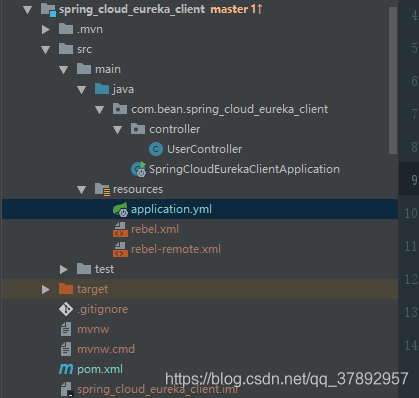Click the project tree vertical scrollbar thumb
419x398 pixels.
393,81
